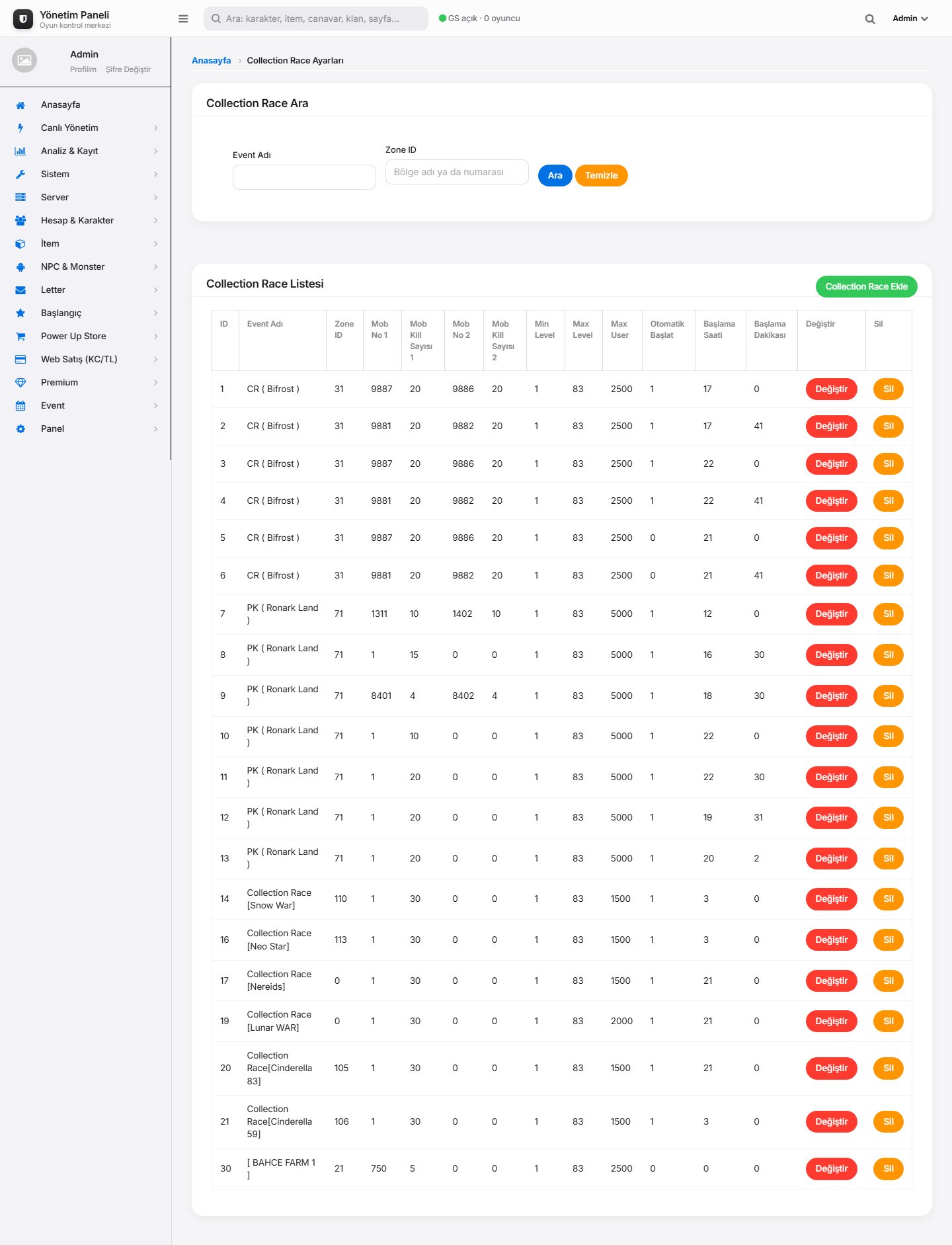
Task: Click the Başlangıç star icon
Action: 20,313
